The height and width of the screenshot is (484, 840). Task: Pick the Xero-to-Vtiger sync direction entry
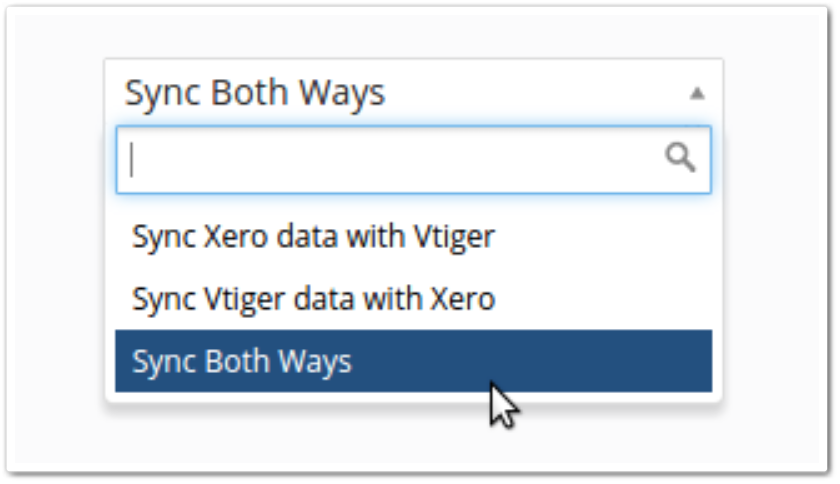coord(313,238)
